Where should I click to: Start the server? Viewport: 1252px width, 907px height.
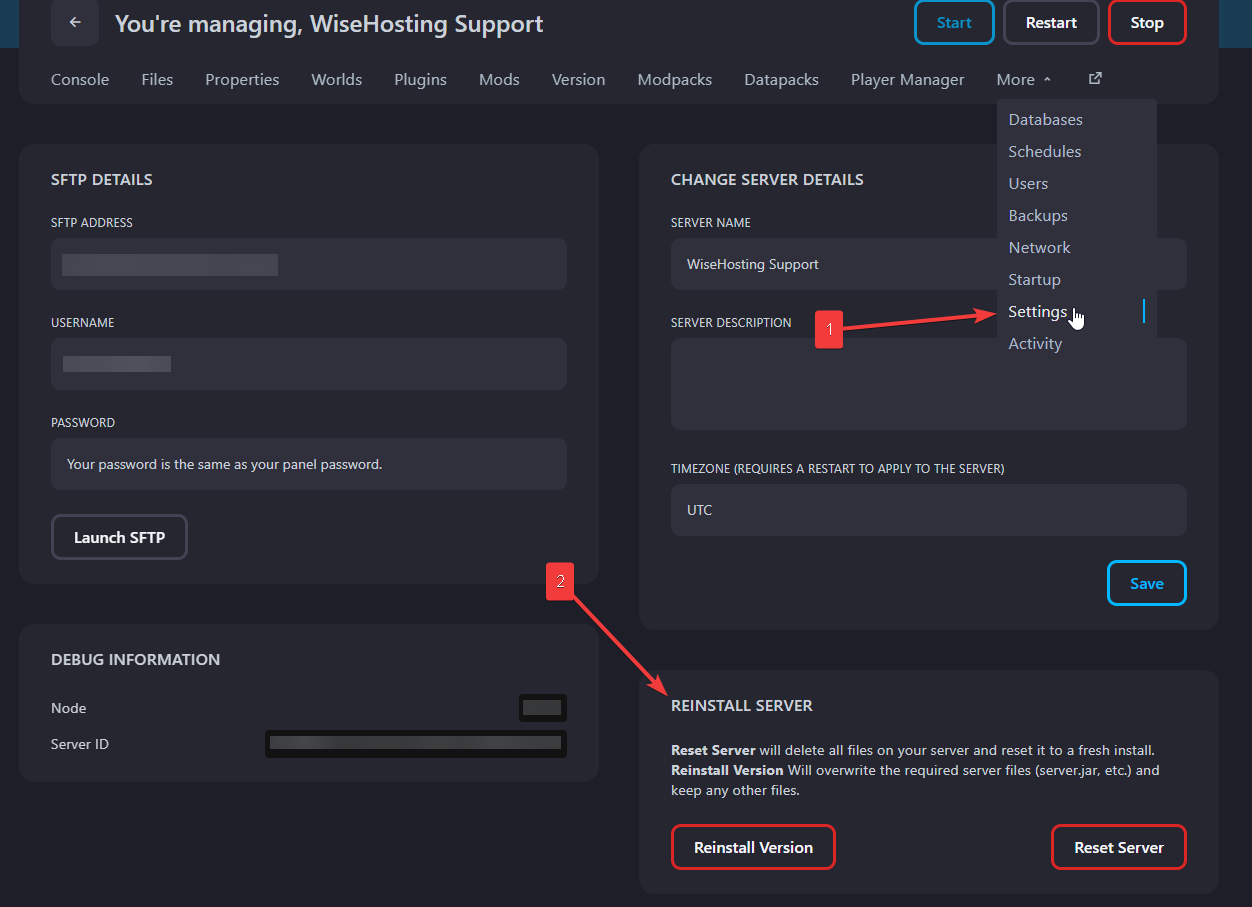point(953,22)
